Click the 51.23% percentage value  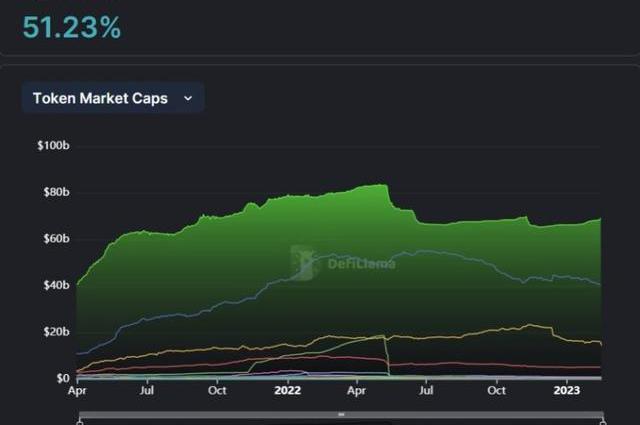pyautogui.click(x=72, y=28)
